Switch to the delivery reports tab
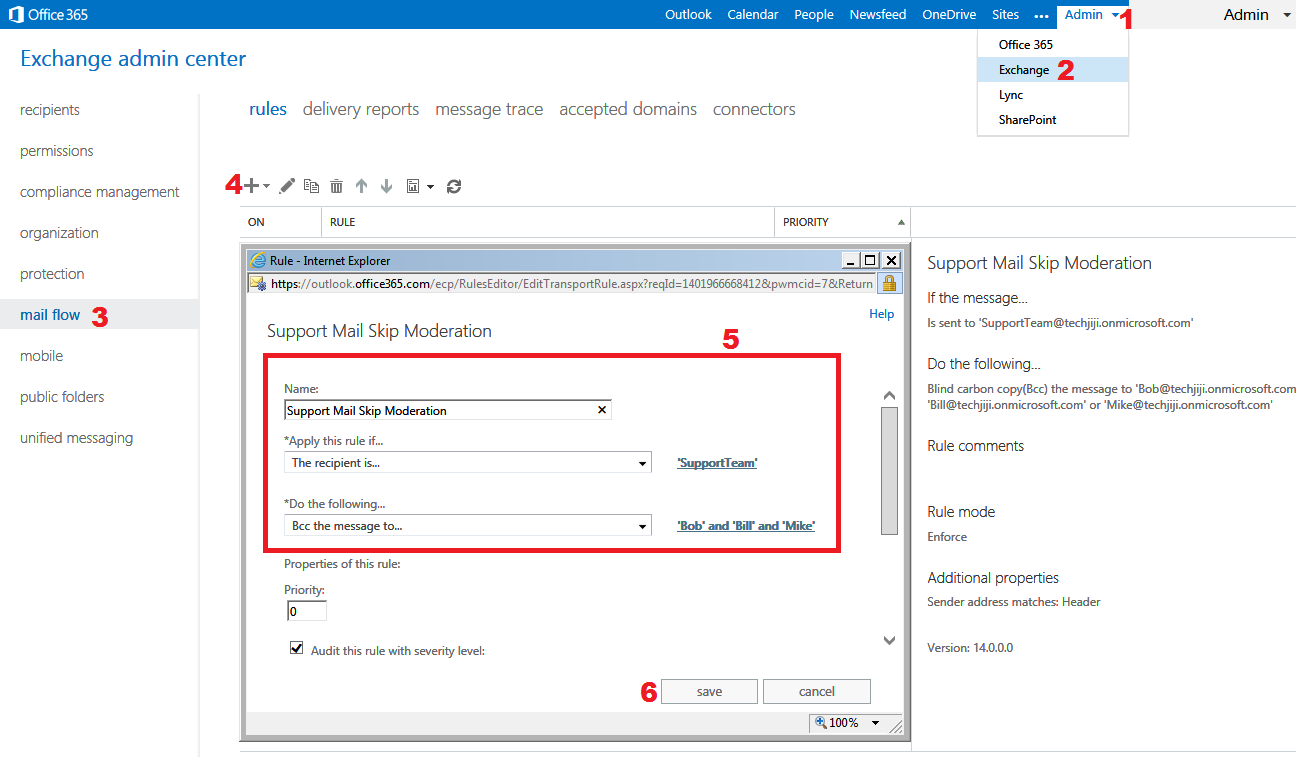Image resolution: width=1296 pixels, height=757 pixels. (x=360, y=109)
